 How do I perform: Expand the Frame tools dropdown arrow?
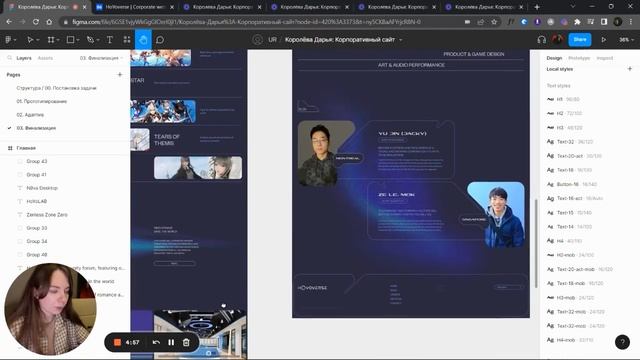pyautogui.click(x=59, y=40)
